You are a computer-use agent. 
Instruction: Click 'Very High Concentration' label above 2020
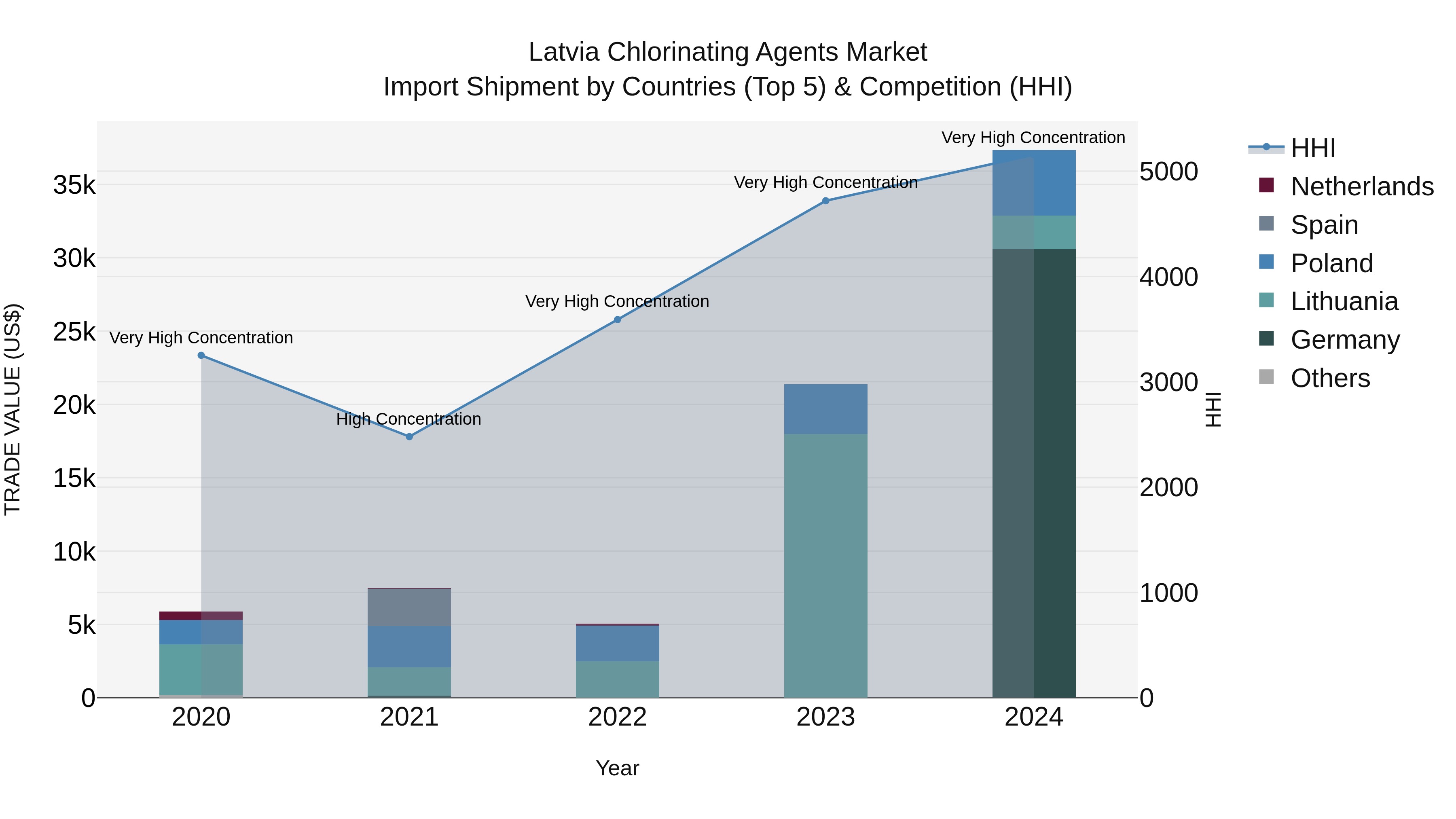click(x=201, y=338)
